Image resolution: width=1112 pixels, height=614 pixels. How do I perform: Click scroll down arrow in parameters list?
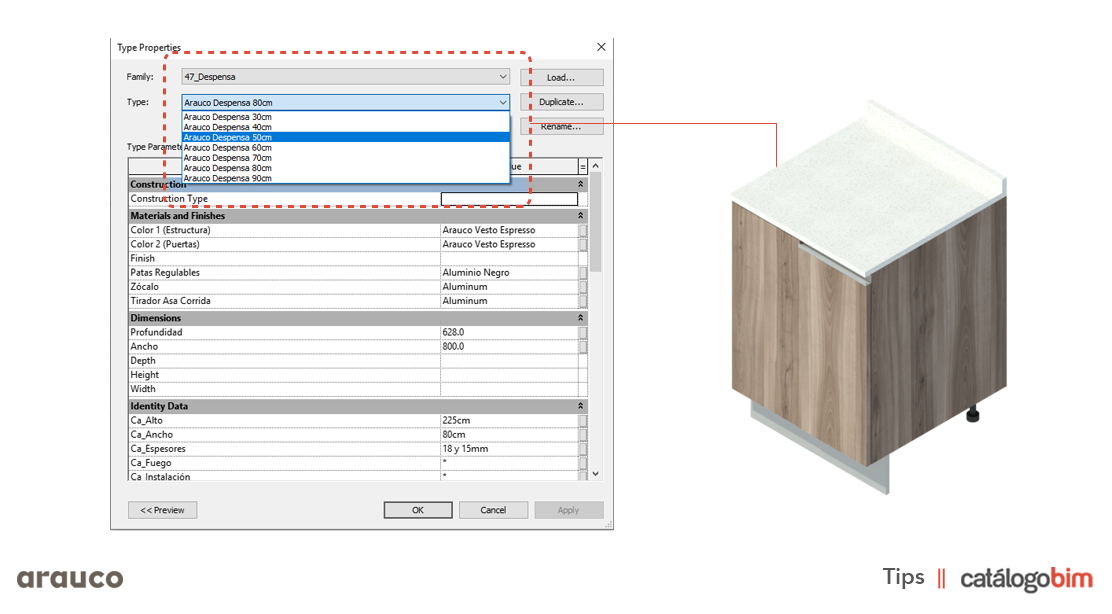click(596, 473)
